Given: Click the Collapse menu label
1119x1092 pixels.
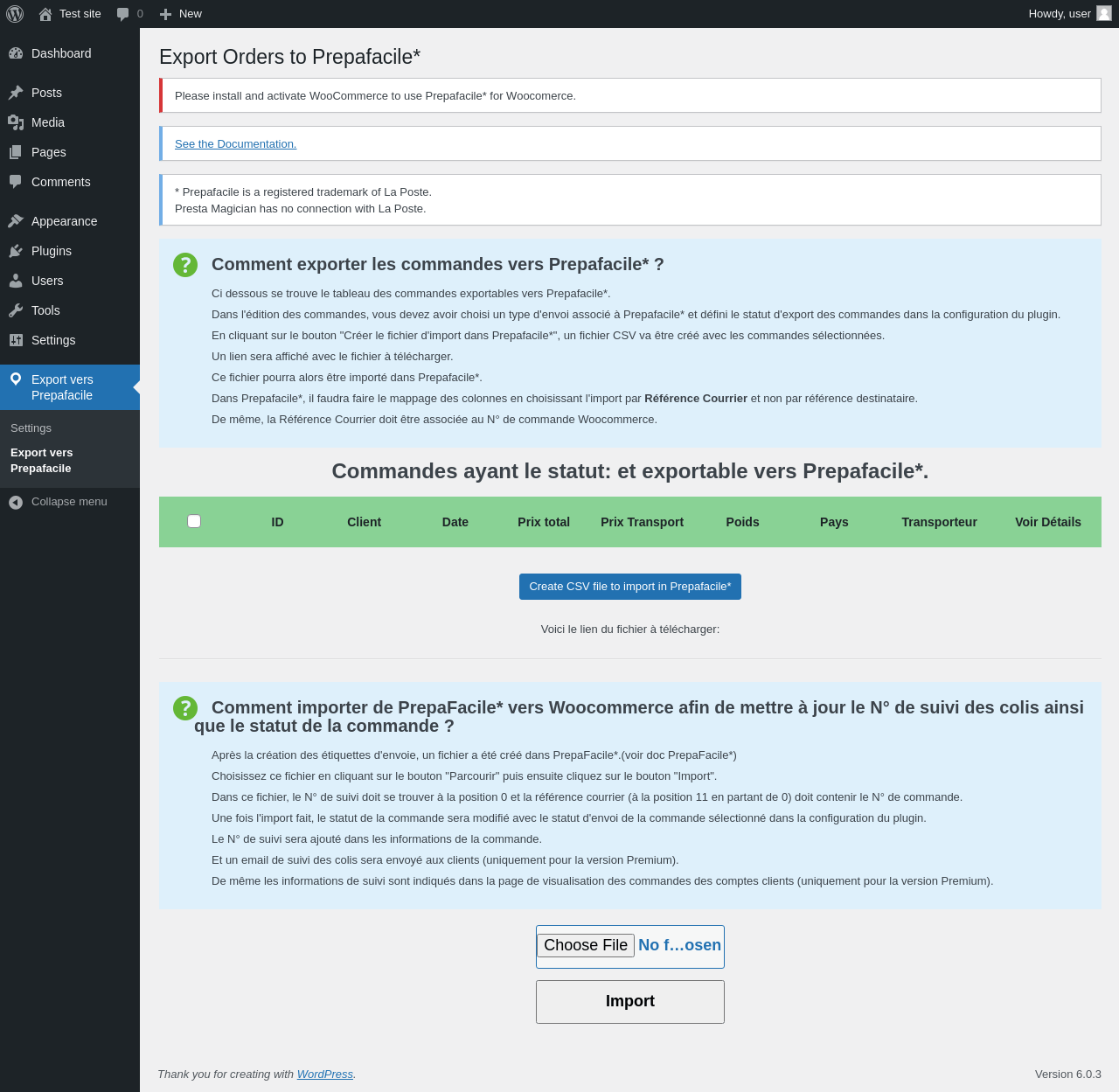Looking at the screenshot, I should (69, 502).
